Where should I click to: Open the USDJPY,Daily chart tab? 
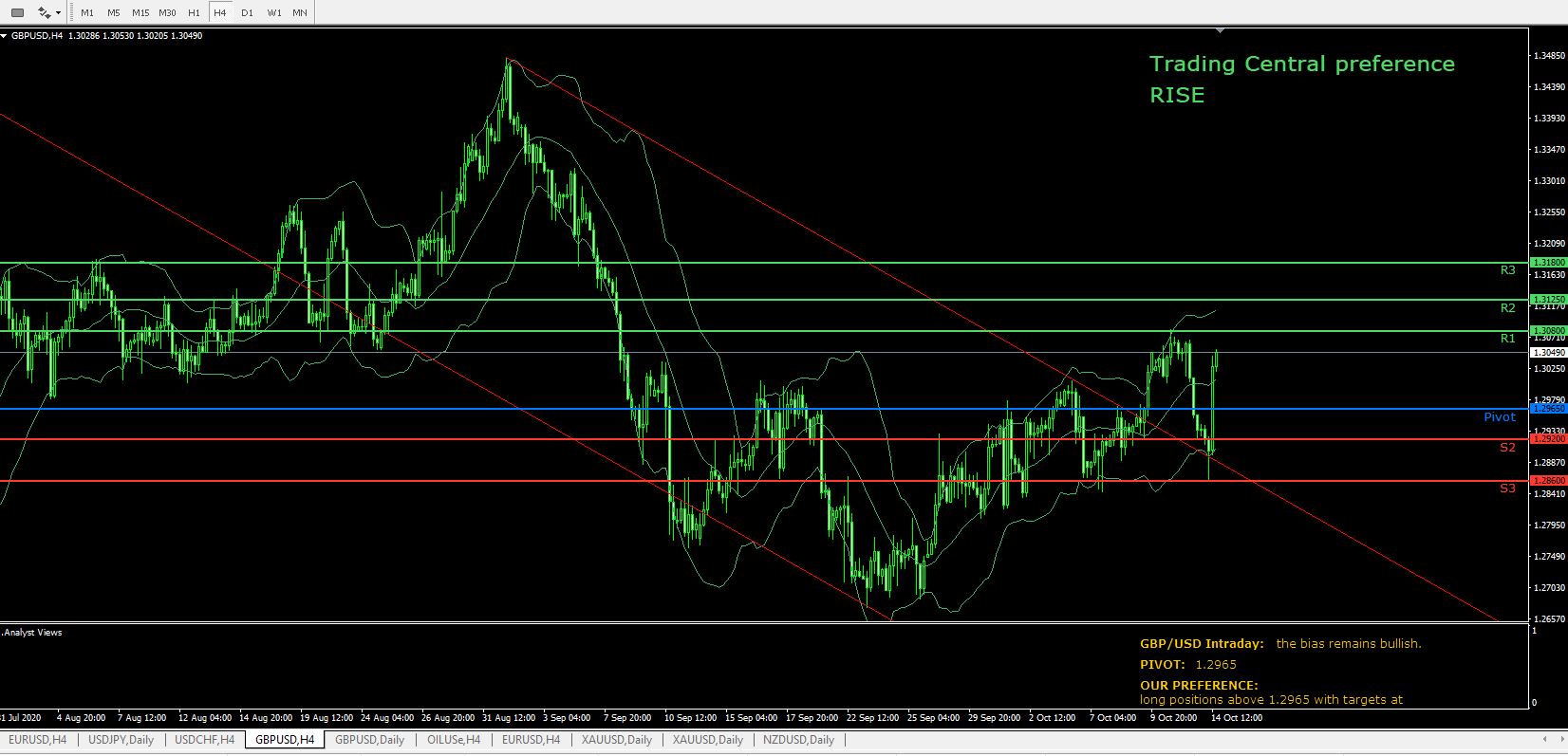tap(121, 740)
